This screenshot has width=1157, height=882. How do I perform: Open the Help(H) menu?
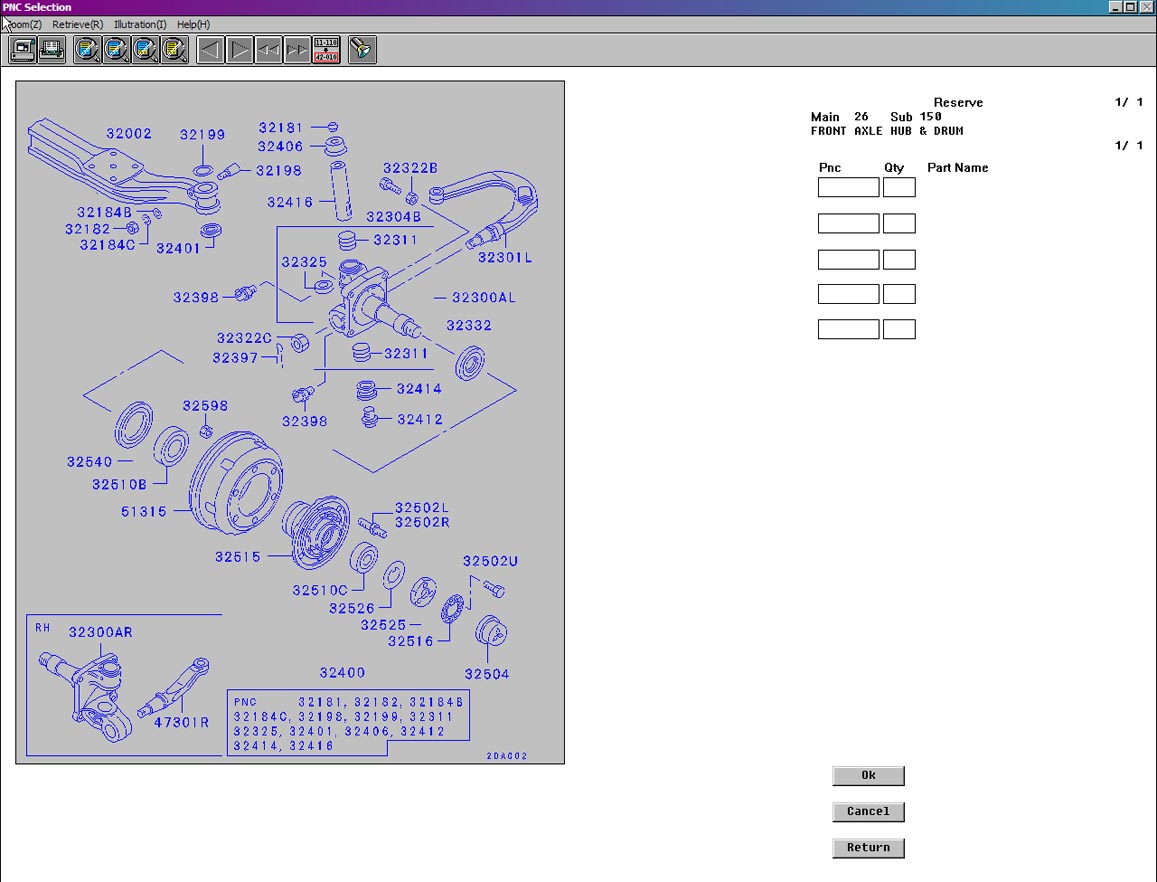pyautogui.click(x=193, y=24)
